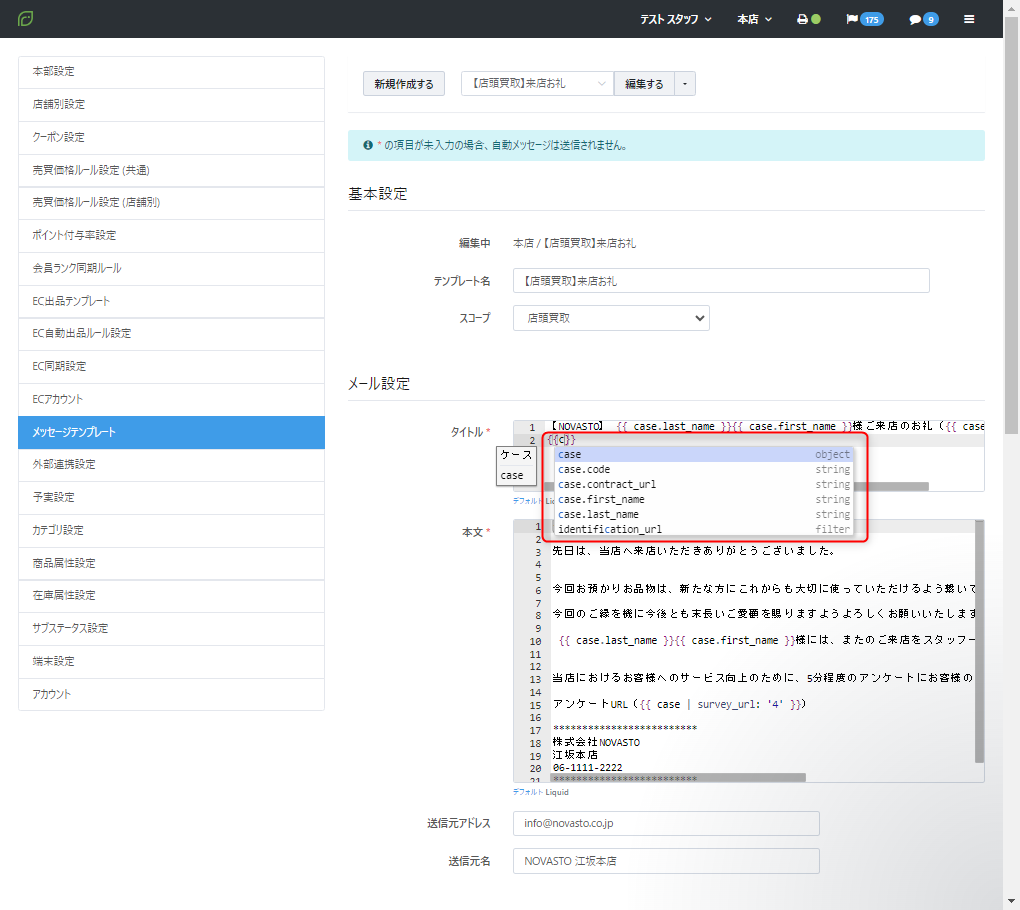Open 商品属性設定 in the sidebar
The width and height of the screenshot is (1020, 910).
(171, 563)
